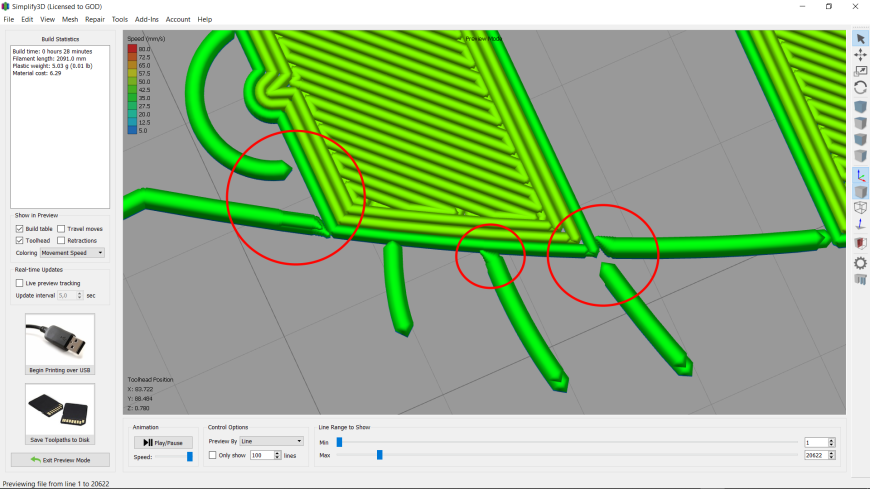Open the Preview By Line dropdown
The height and width of the screenshot is (489, 870).
[271, 441]
